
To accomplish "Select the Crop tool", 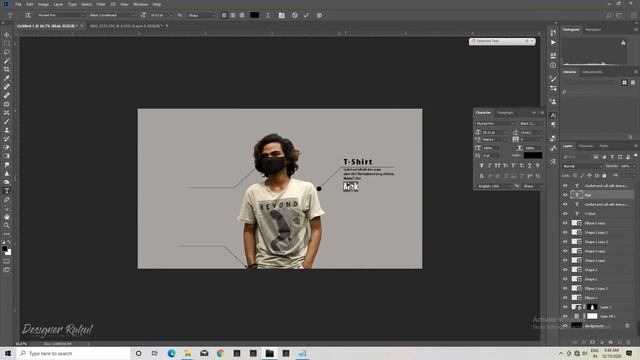I will click(7, 69).
